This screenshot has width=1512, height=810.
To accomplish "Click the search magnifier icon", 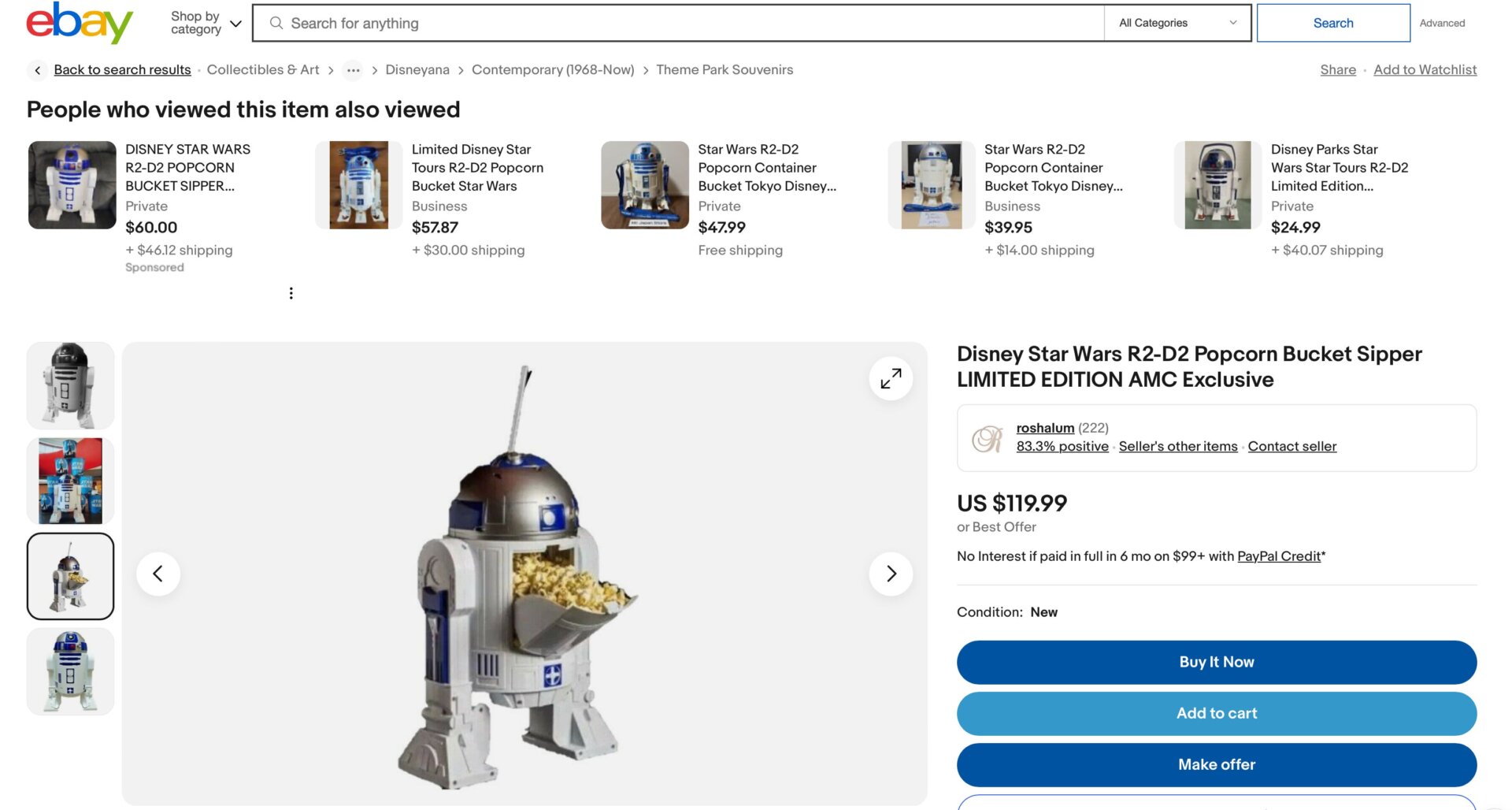I will pyautogui.click(x=276, y=23).
